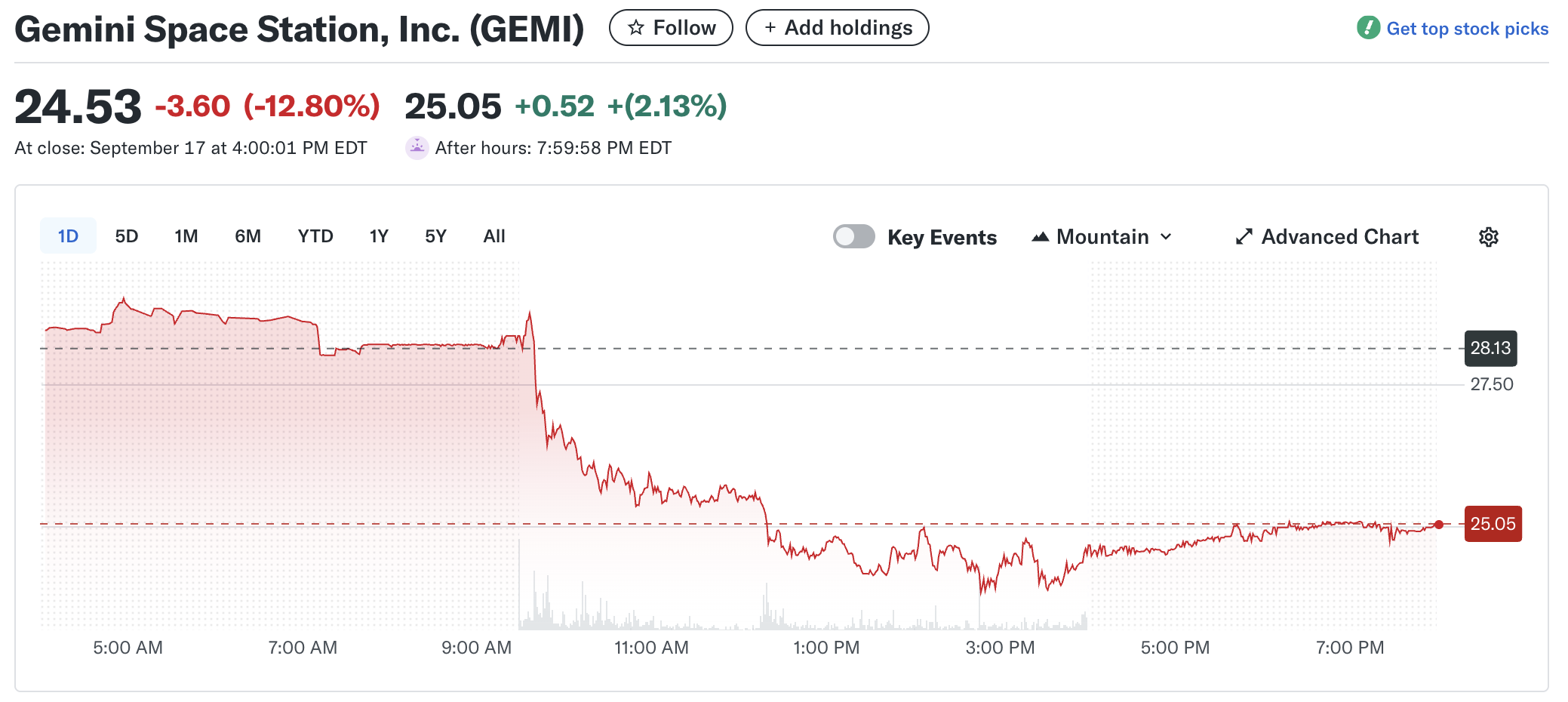1568x702 pixels.
Task: Click the star icon in Follow button
Action: click(636, 28)
